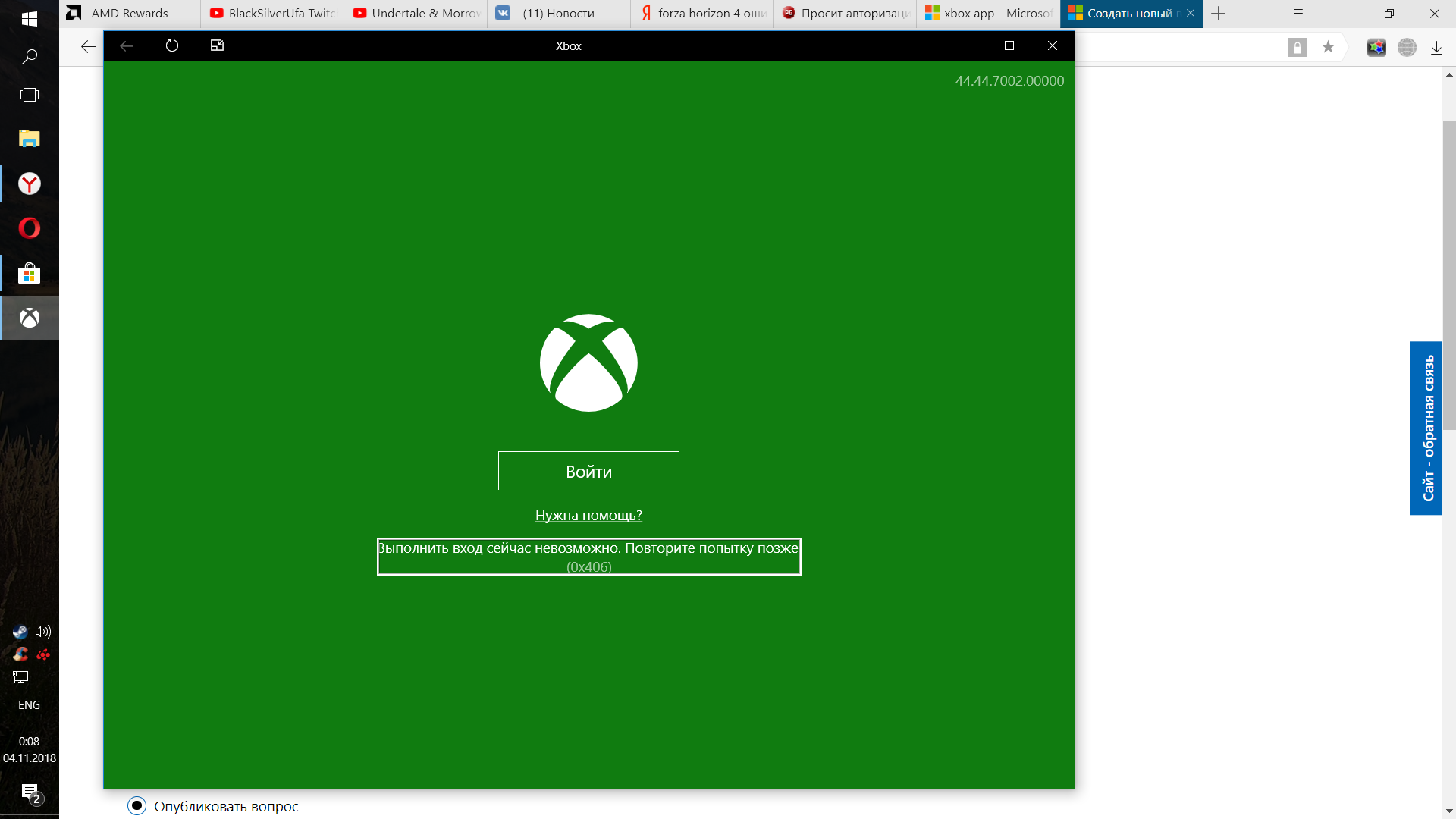Switch to the AMD Rewards tab
Viewport: 1456px width, 819px height.
130,14
